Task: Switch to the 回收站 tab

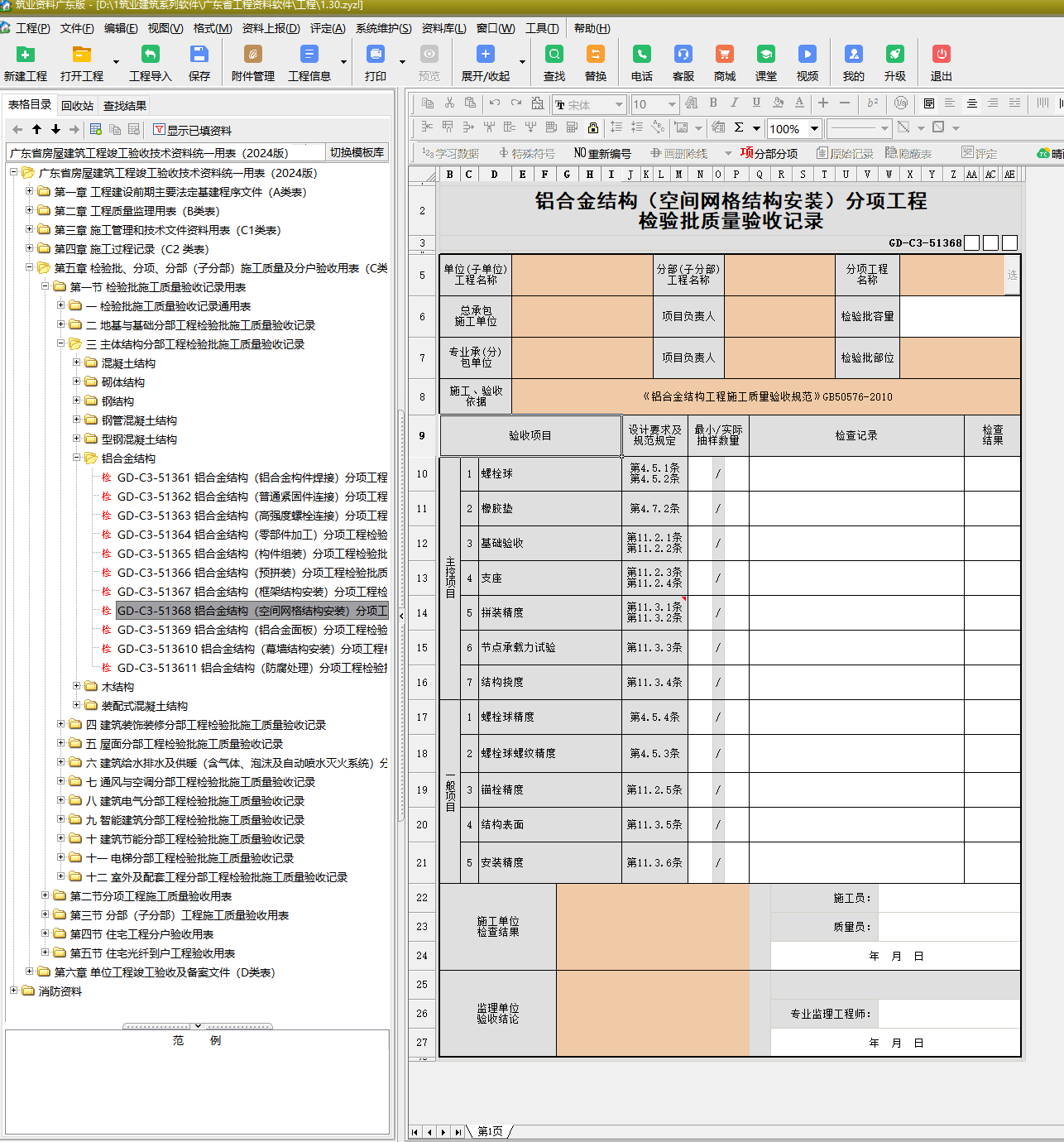Action: (x=77, y=106)
